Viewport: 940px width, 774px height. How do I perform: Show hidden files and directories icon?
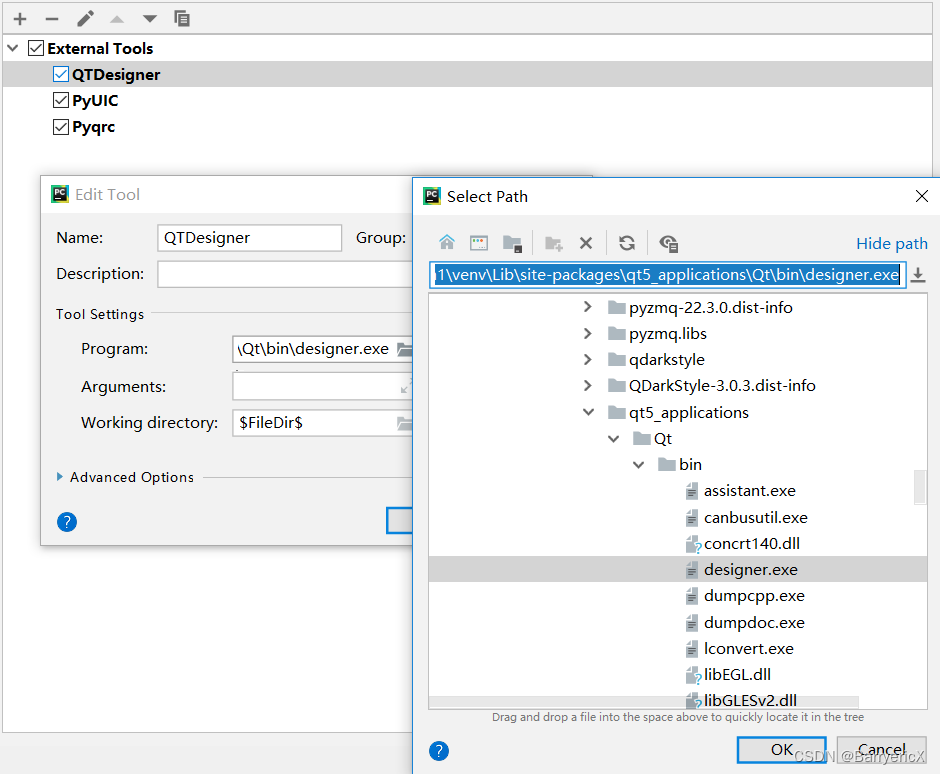coord(668,243)
